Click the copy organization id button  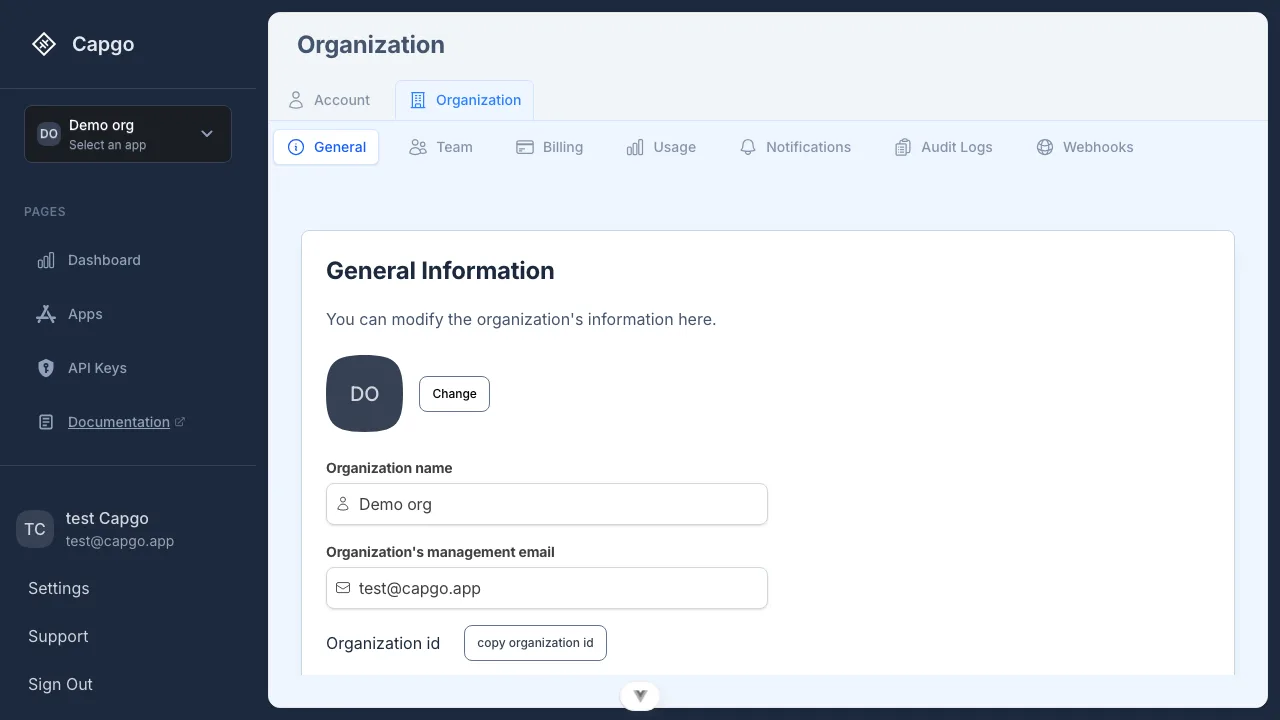tap(535, 643)
